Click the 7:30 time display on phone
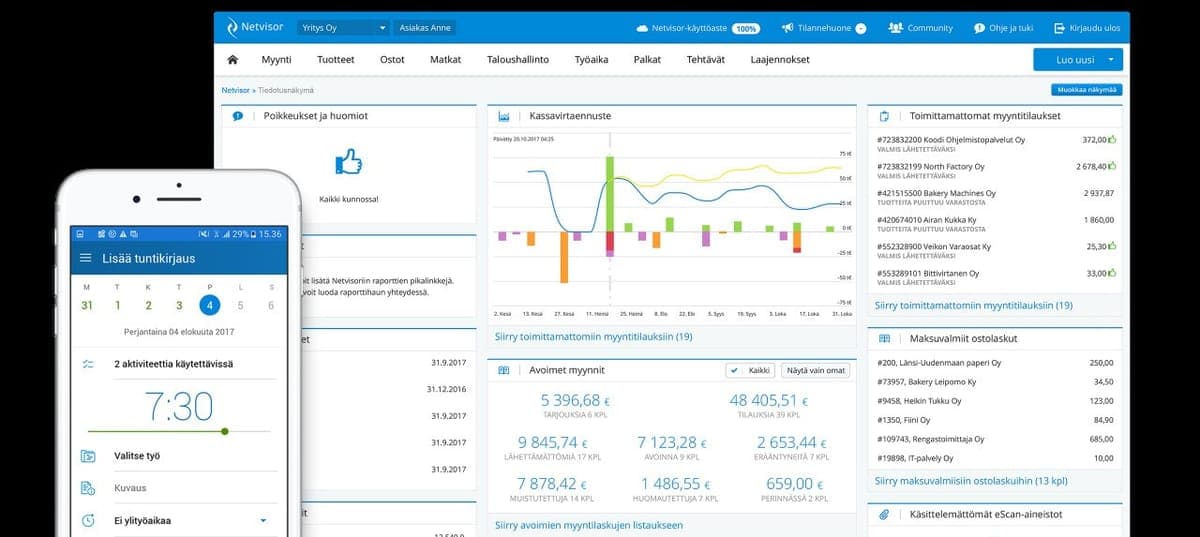The height and width of the screenshot is (537, 1200). [x=178, y=406]
